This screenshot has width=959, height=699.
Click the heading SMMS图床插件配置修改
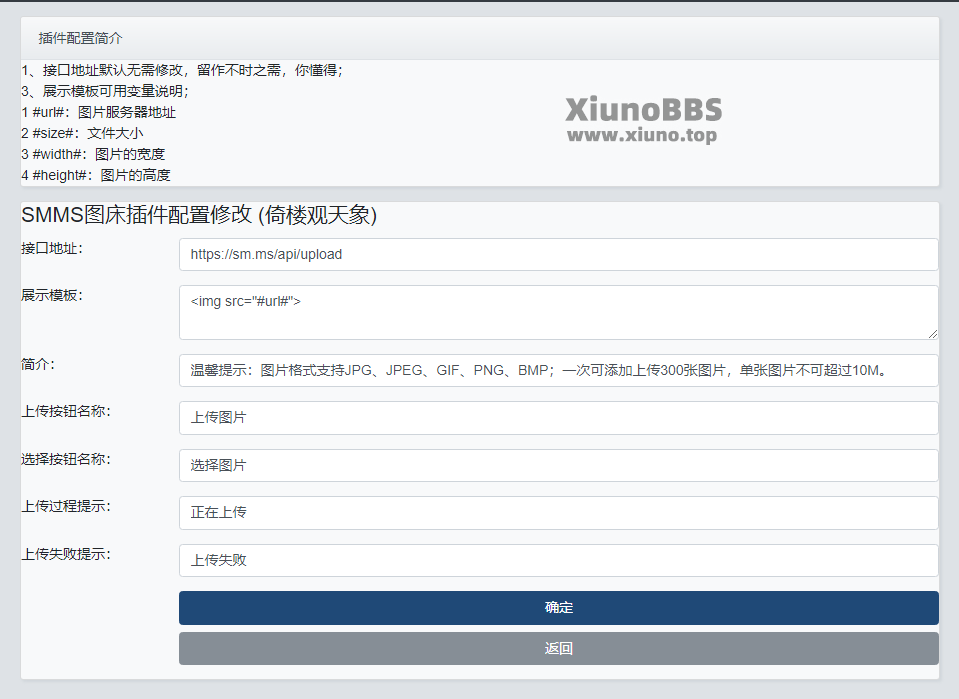[199, 215]
